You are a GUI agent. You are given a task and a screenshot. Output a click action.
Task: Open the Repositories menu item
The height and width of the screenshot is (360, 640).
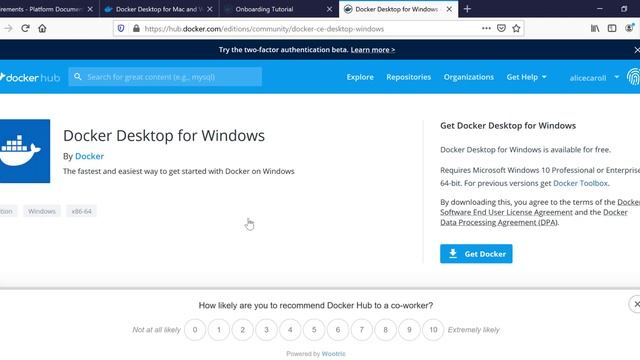[409, 77]
